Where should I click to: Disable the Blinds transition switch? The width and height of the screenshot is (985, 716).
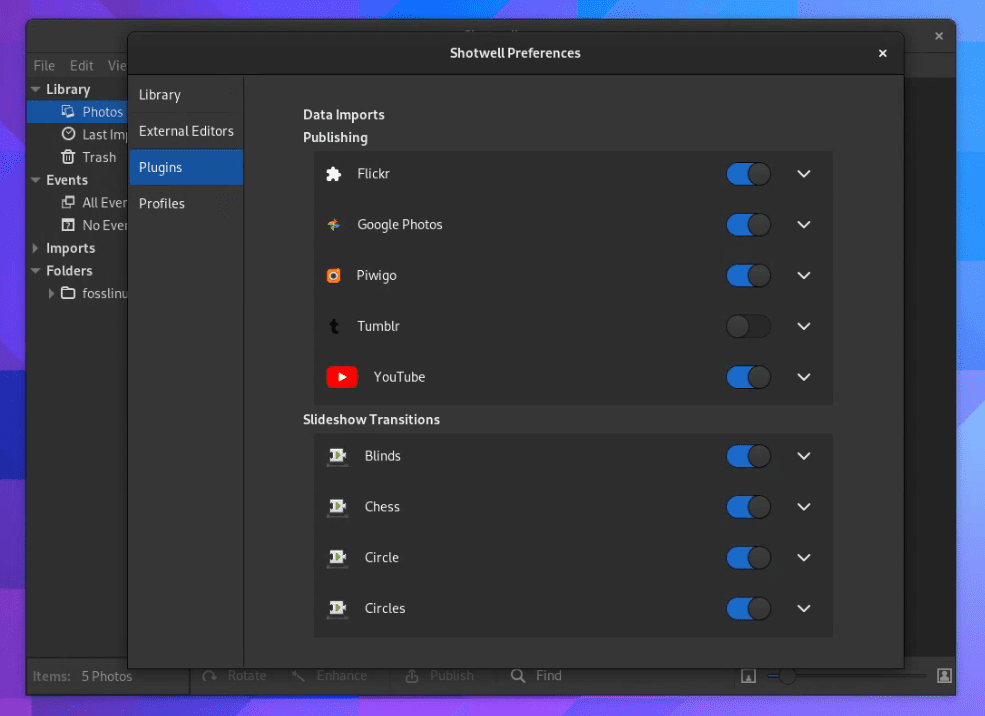748,456
